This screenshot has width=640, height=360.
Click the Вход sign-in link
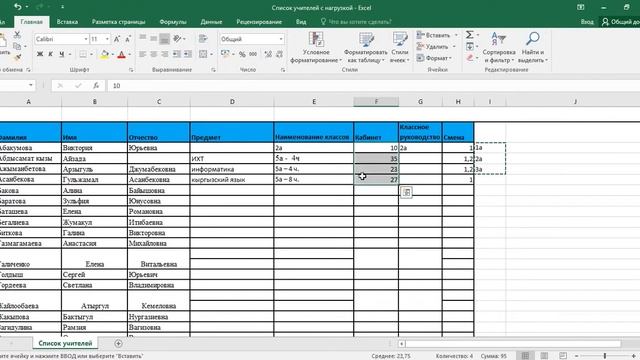point(587,22)
